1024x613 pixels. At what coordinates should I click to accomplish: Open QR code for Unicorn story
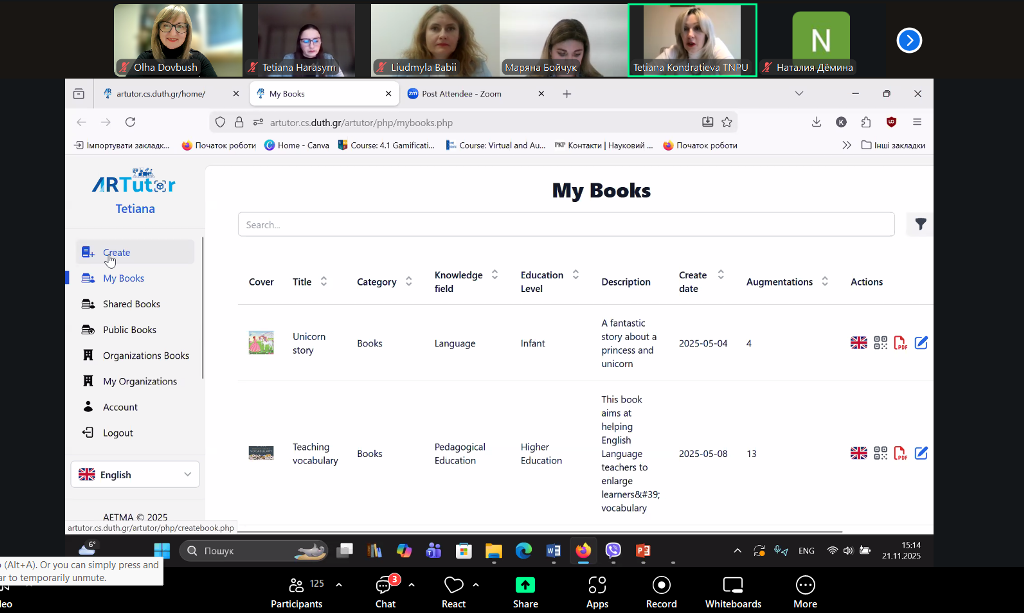coord(880,343)
